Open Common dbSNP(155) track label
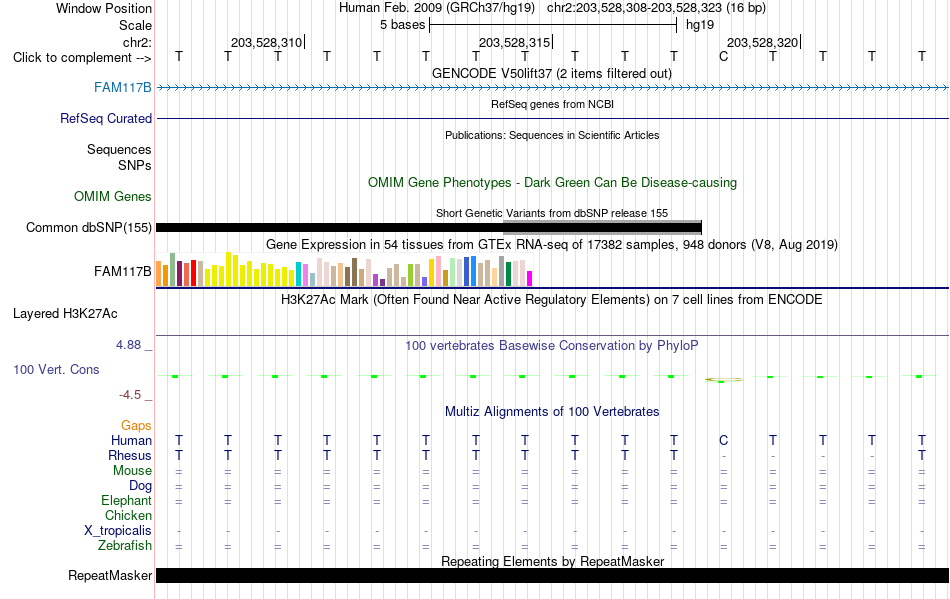This screenshot has height=599, width=950. tap(89, 228)
